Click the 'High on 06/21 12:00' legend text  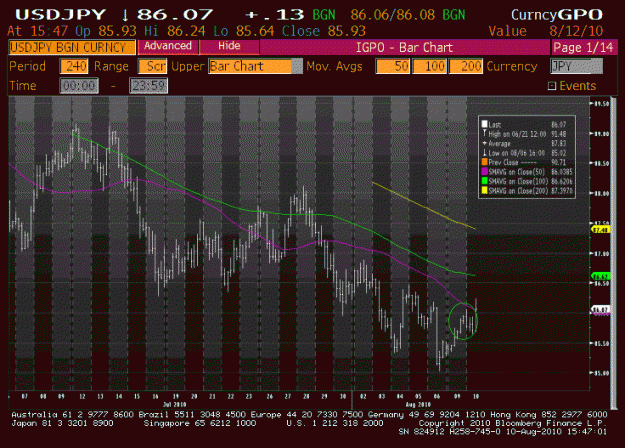click(517, 134)
